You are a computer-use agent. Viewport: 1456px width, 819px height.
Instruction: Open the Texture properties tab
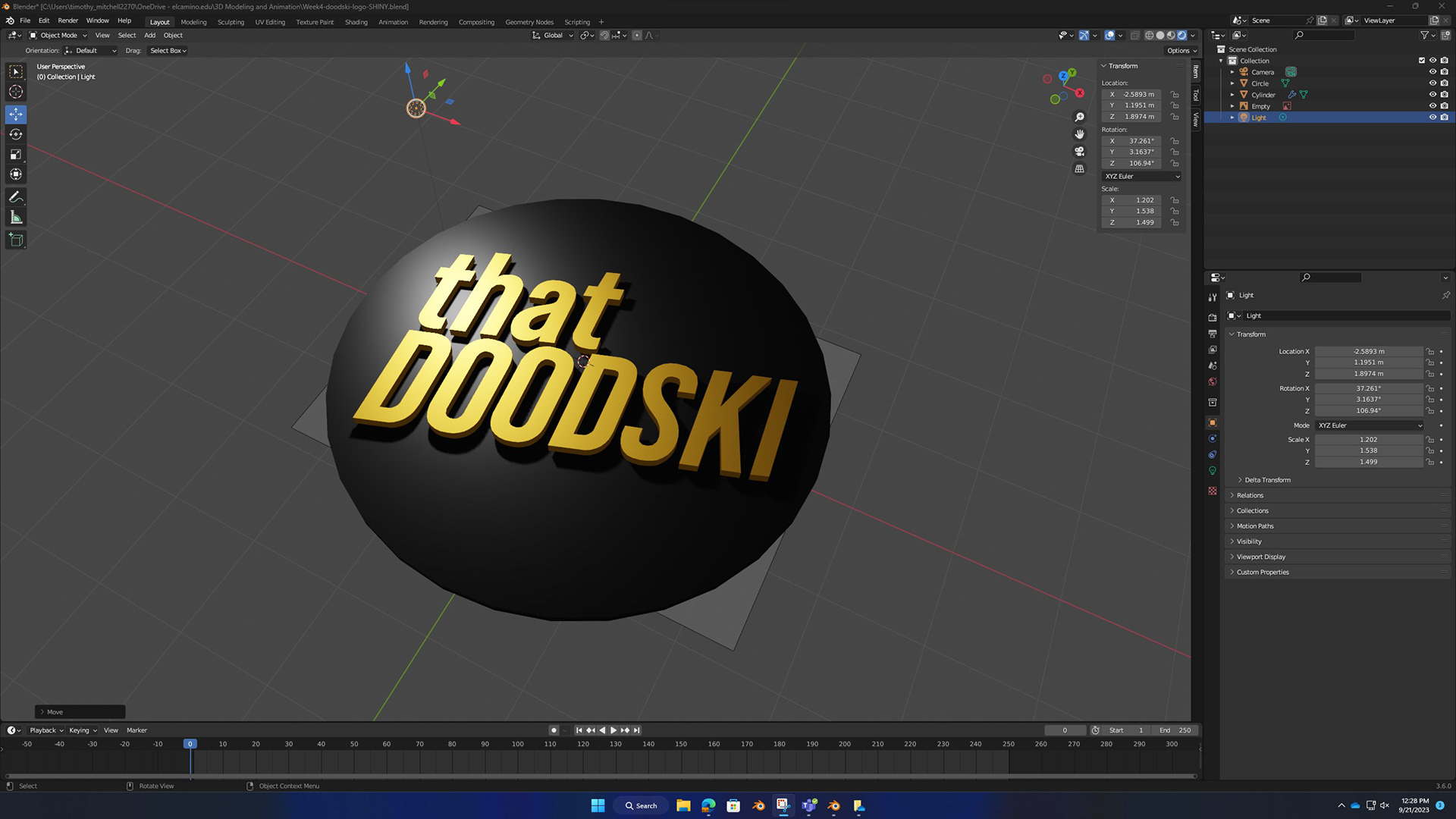pos(1213,491)
